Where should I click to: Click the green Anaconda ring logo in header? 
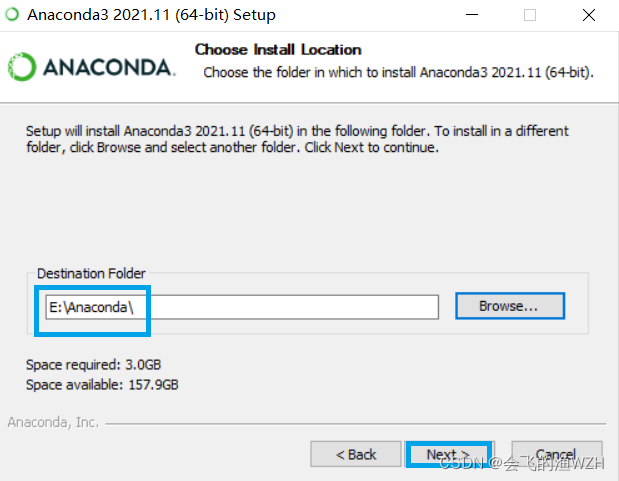(x=22, y=67)
